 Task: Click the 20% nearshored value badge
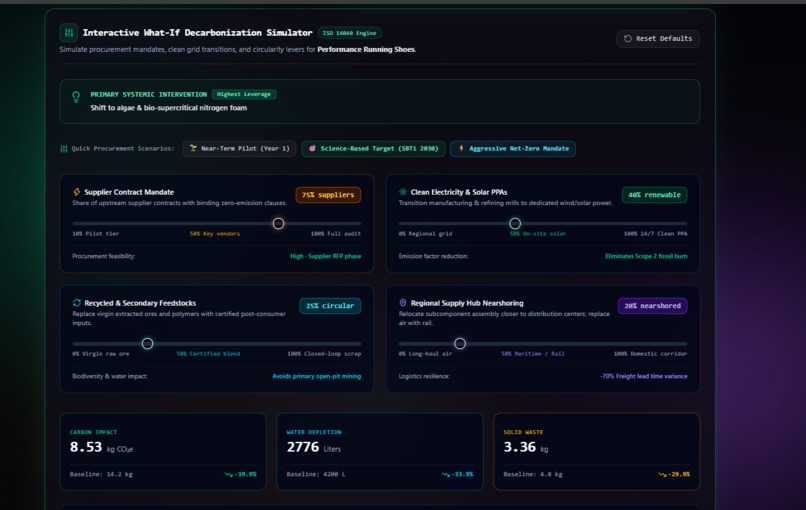(652, 306)
